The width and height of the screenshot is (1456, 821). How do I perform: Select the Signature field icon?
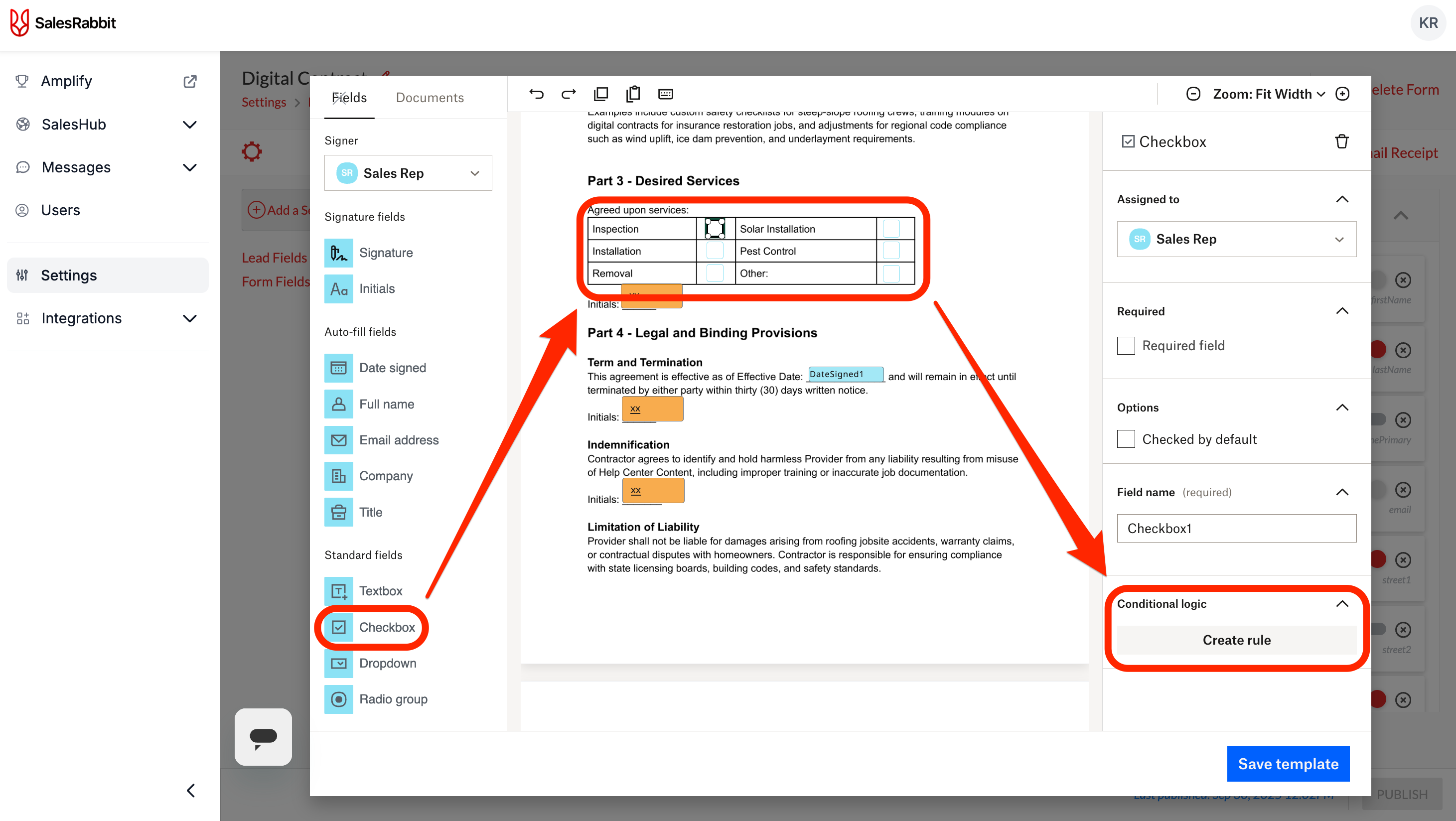pyautogui.click(x=338, y=253)
